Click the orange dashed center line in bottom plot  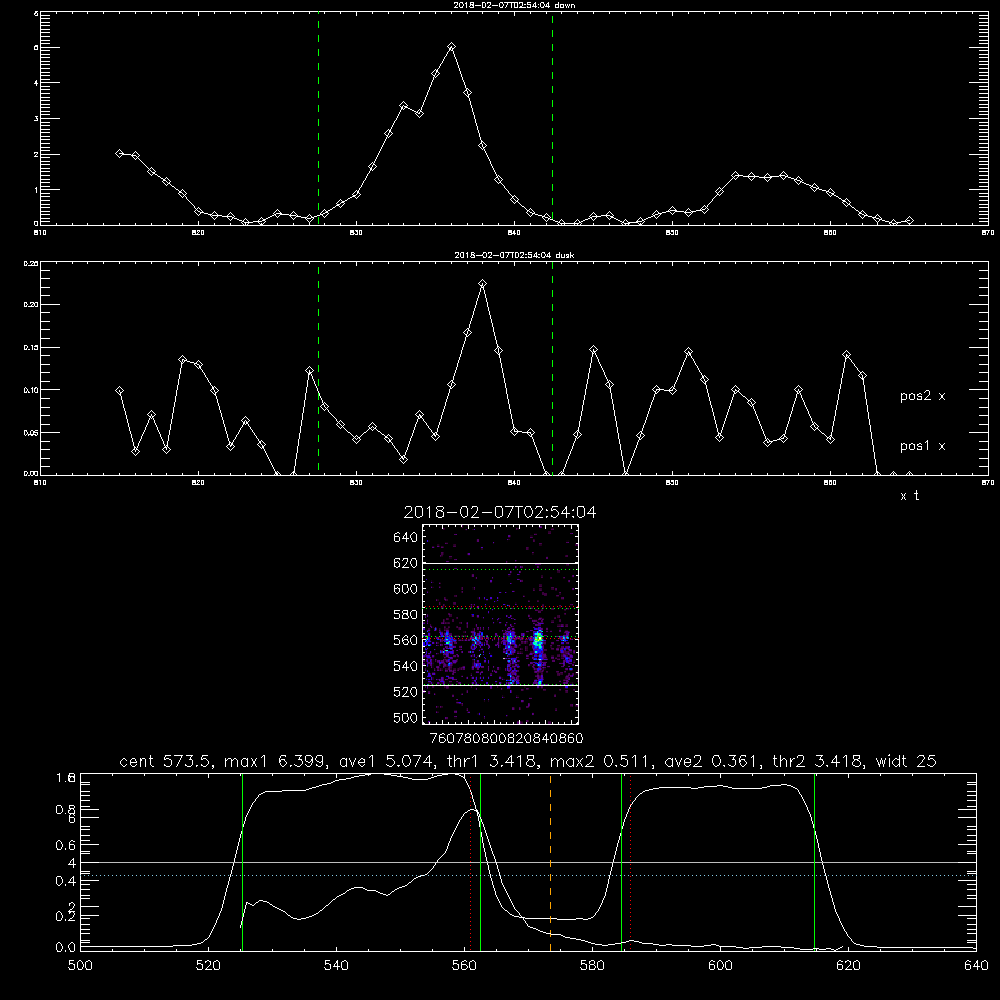[550, 862]
